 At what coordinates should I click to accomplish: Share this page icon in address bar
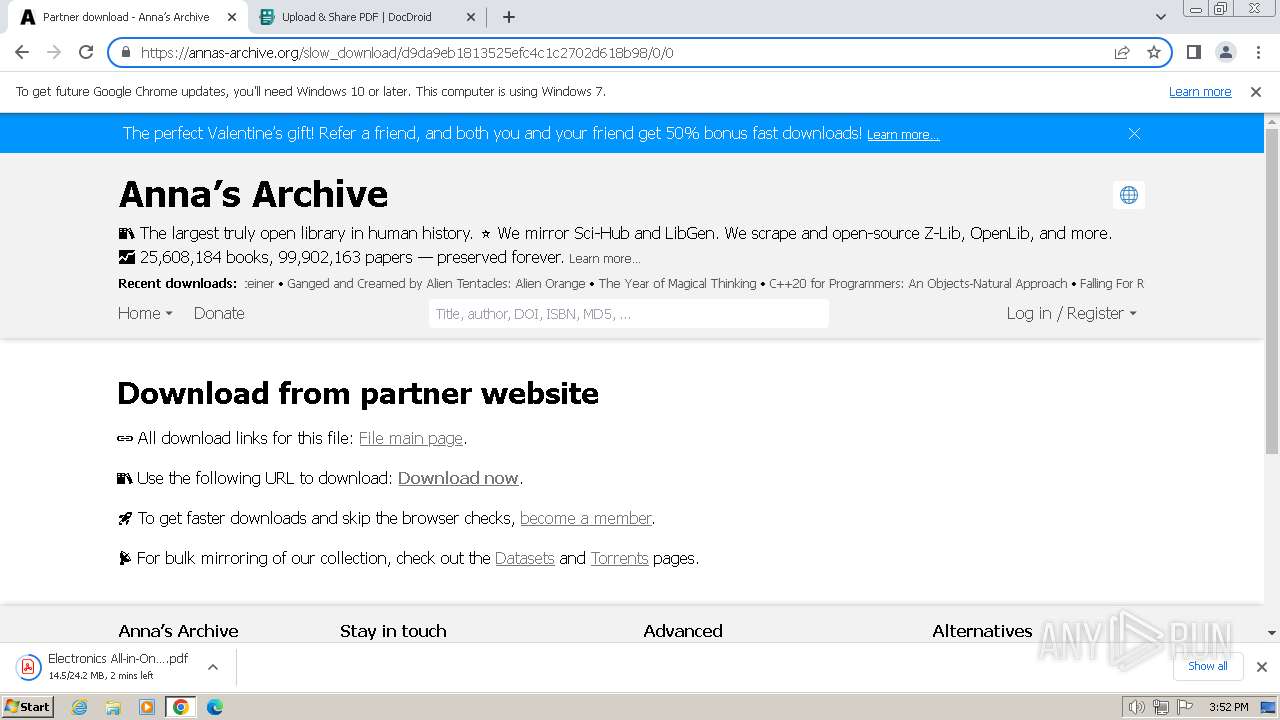tap(1122, 52)
